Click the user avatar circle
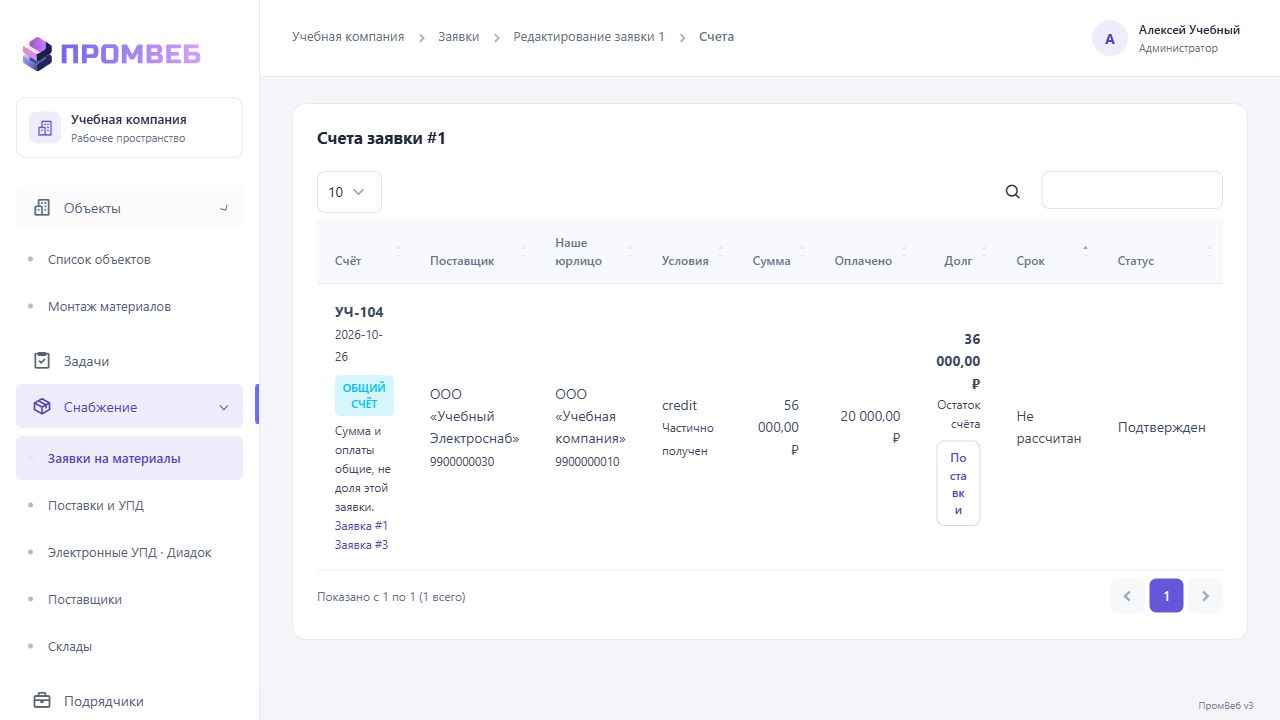 point(1110,39)
